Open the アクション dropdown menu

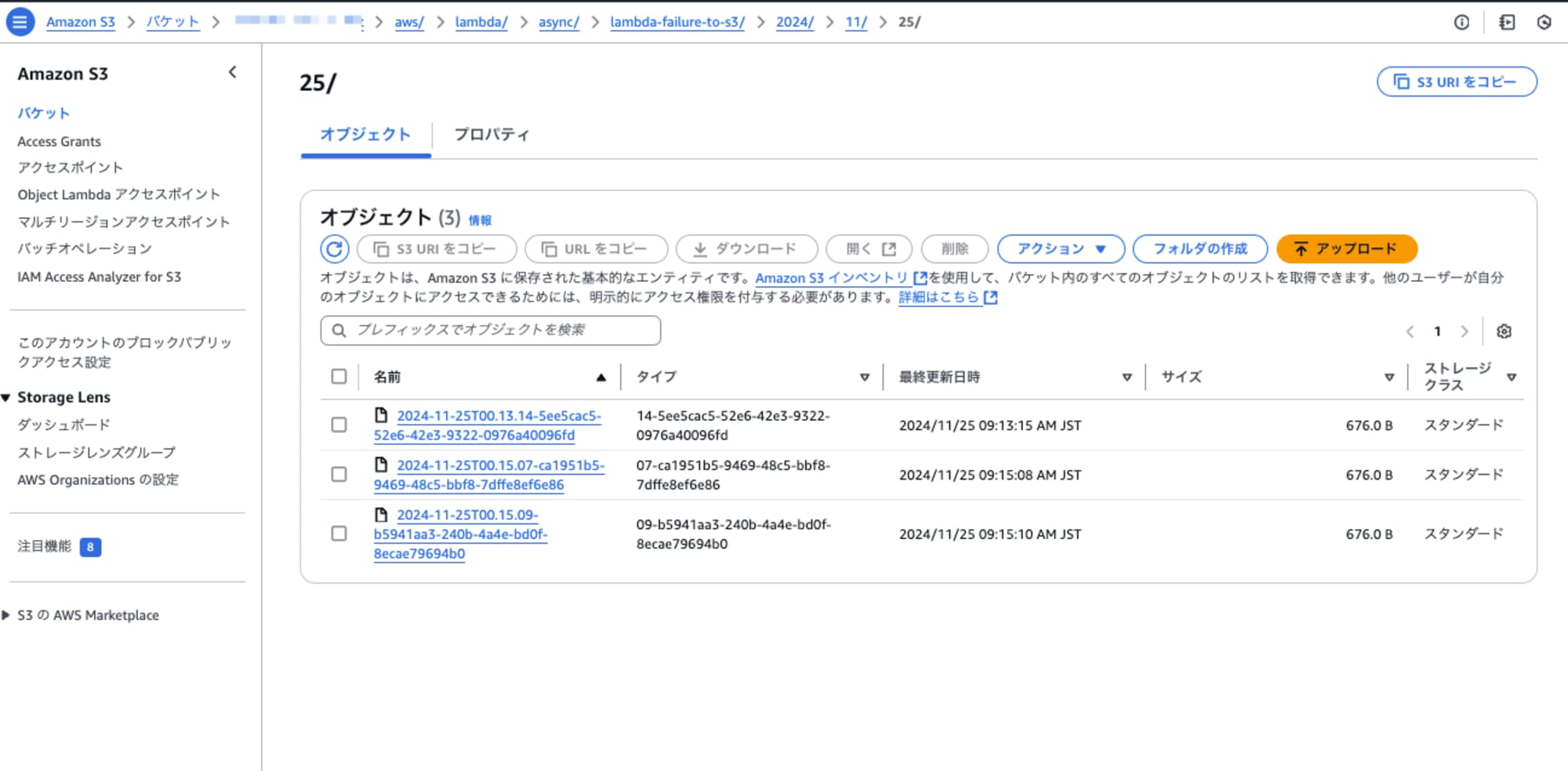pos(1061,249)
